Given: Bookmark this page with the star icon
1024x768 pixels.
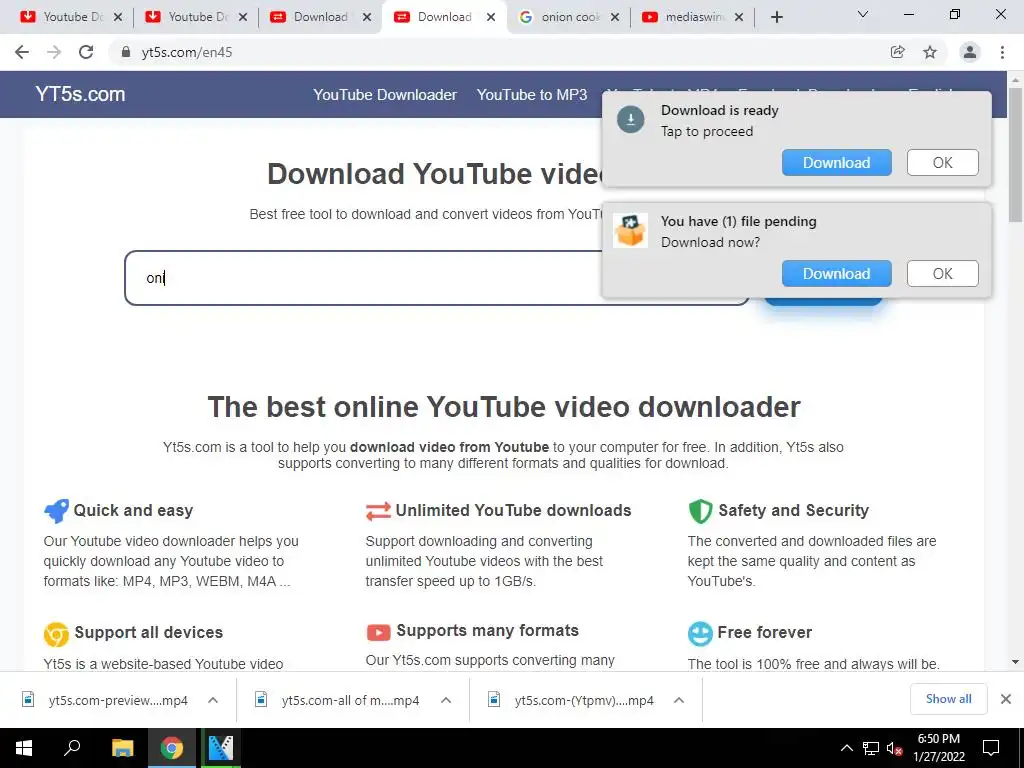Looking at the screenshot, I should click(x=930, y=52).
